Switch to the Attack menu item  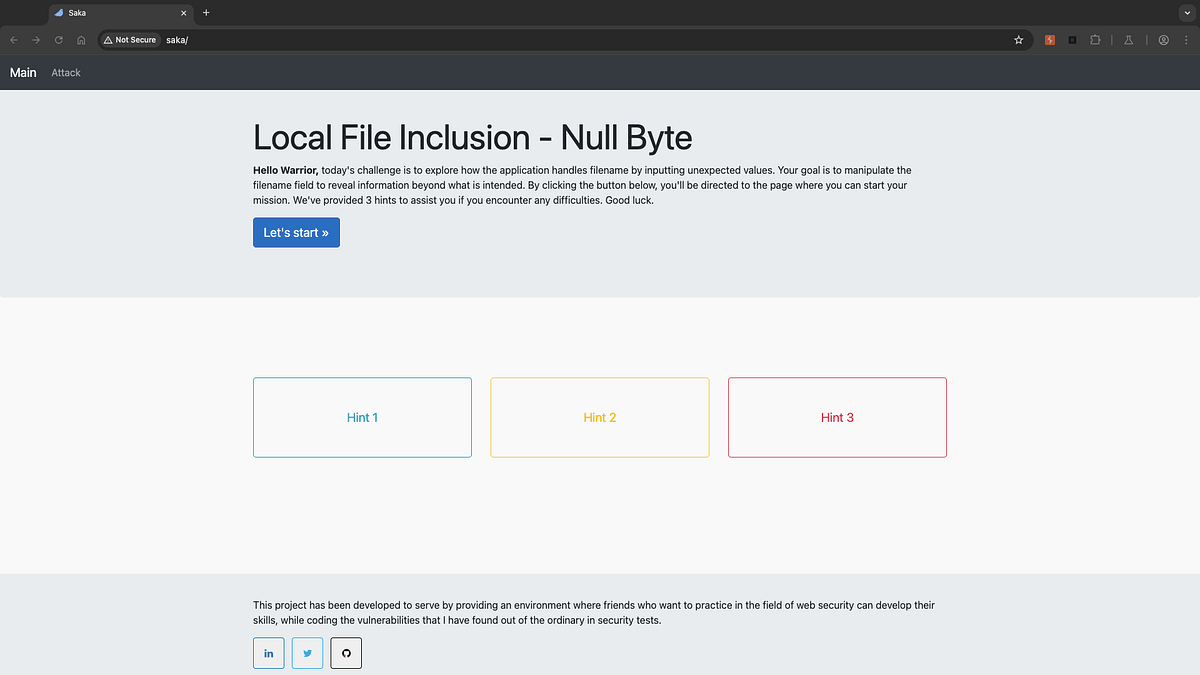point(65,72)
